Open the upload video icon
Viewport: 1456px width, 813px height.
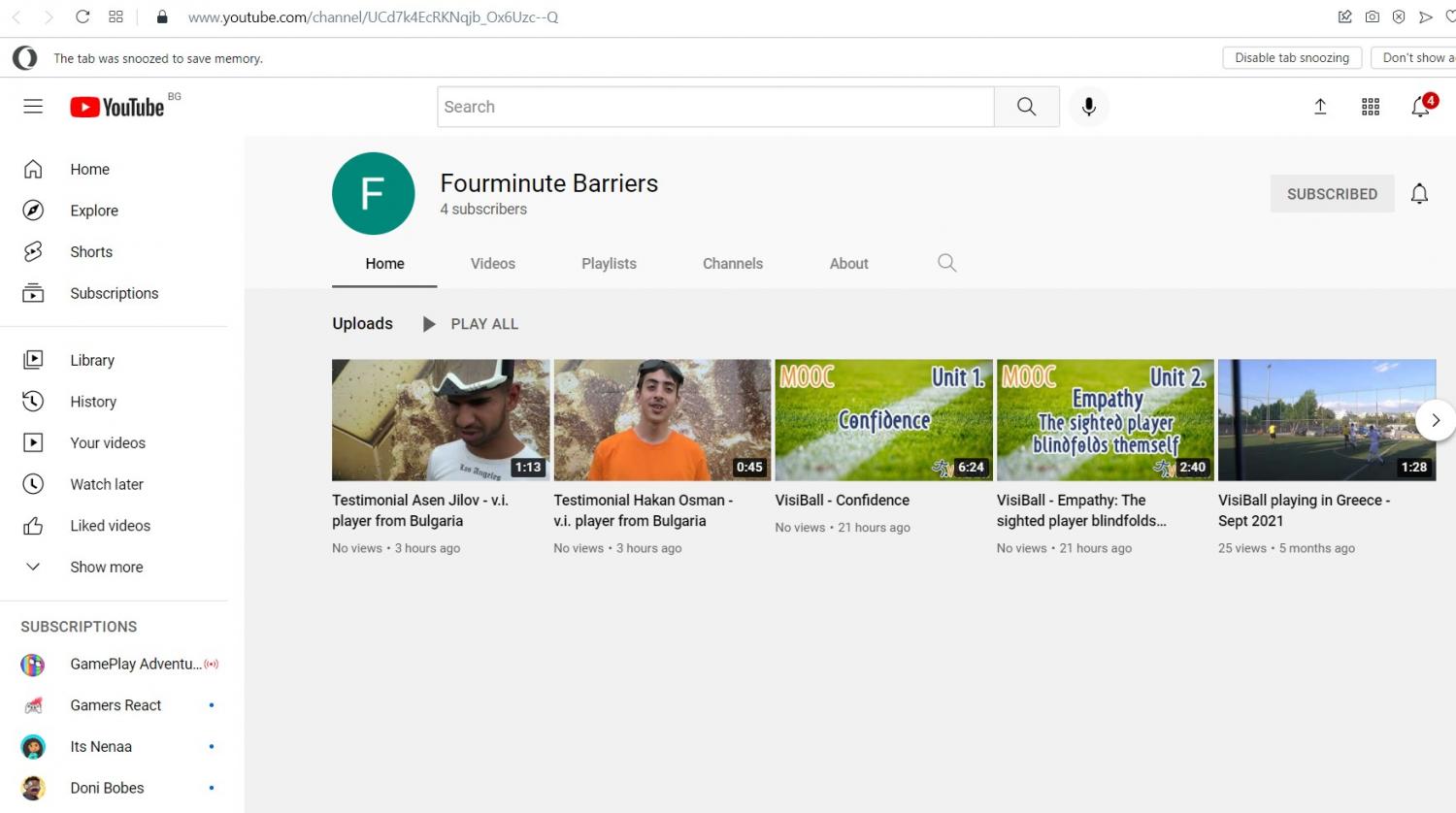click(x=1320, y=107)
